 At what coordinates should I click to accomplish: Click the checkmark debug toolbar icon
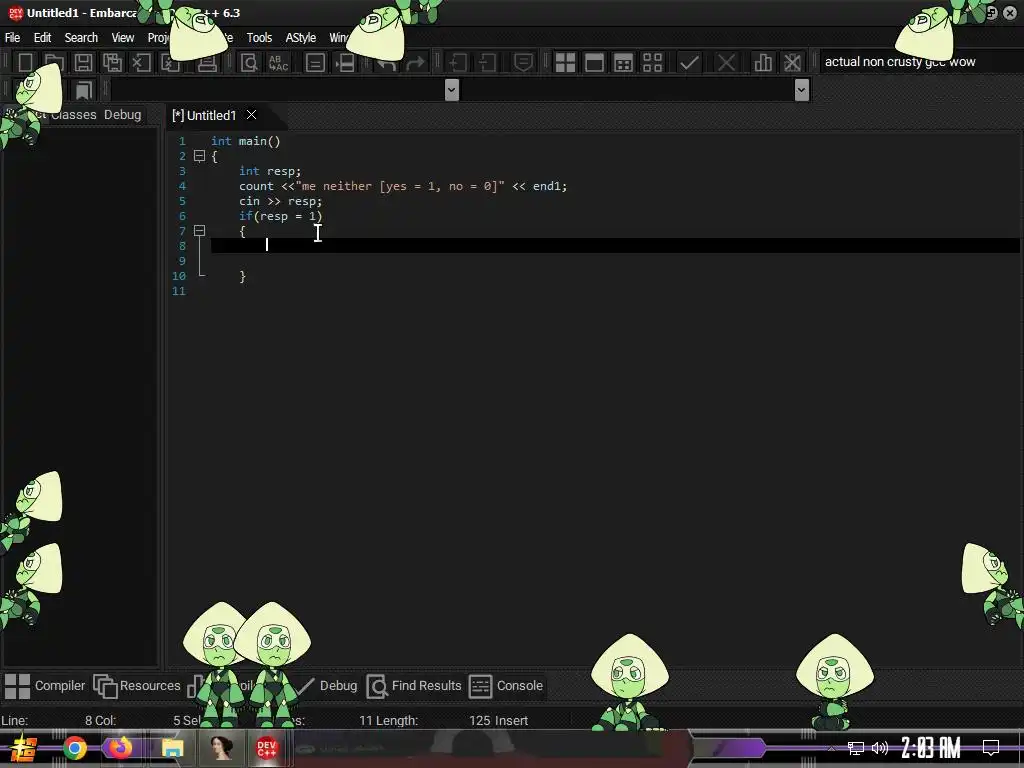pyautogui.click(x=689, y=63)
